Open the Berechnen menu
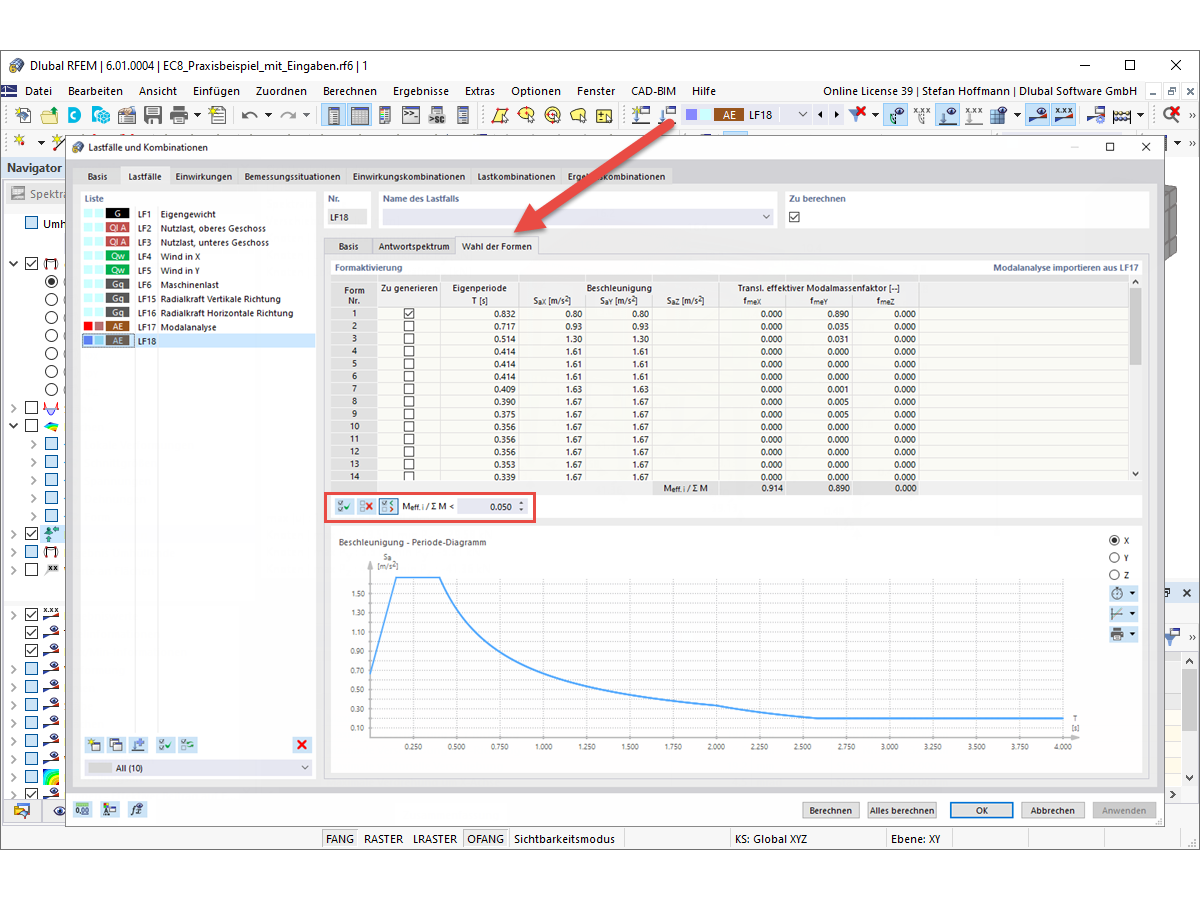1200x900 pixels. 351,90
